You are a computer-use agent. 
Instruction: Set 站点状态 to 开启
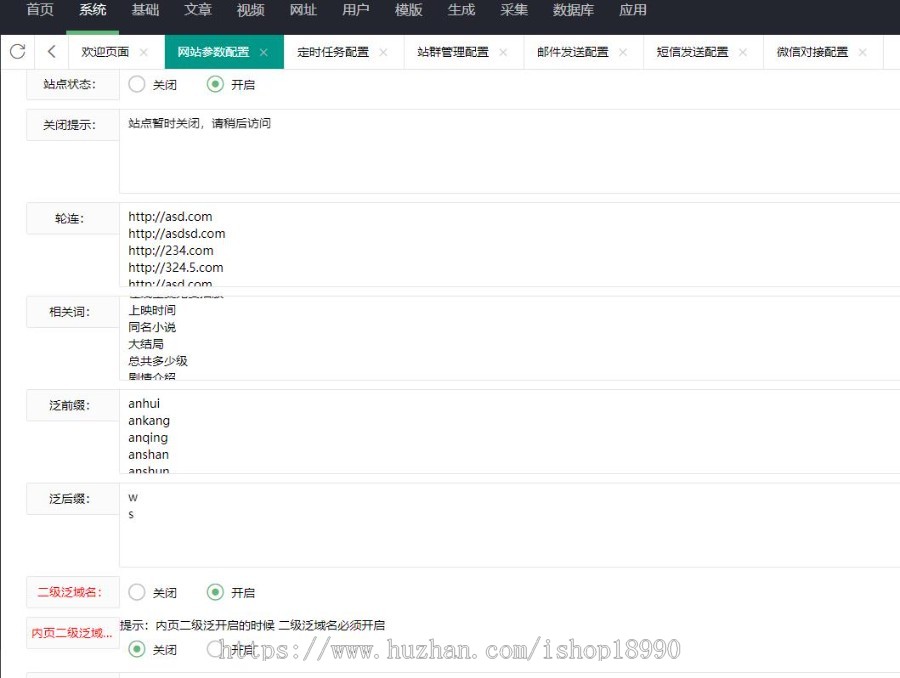pos(215,84)
